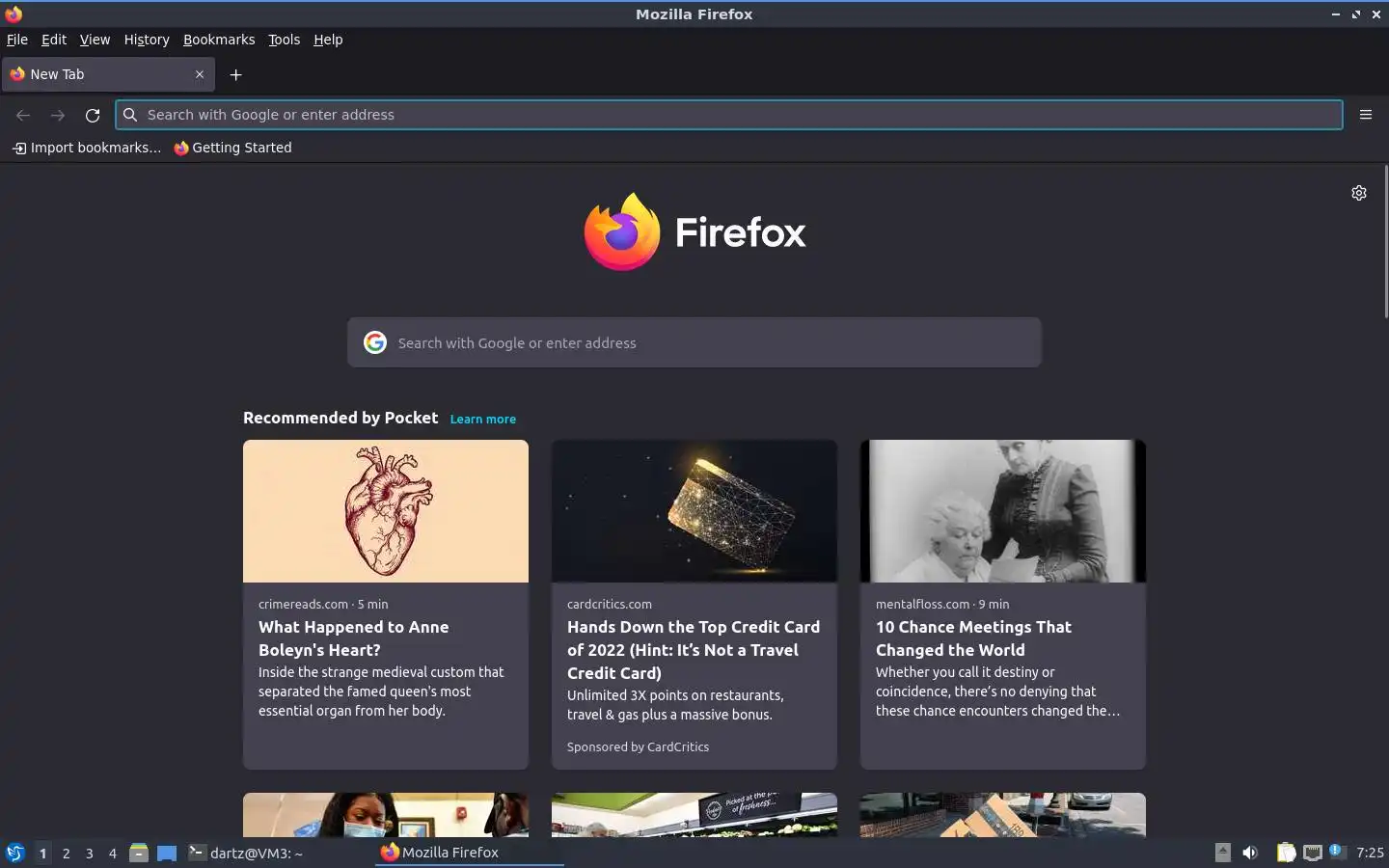This screenshot has height=868, width=1389.
Task: Open the two women vintage photo thumbnail
Action: [x=1003, y=511]
